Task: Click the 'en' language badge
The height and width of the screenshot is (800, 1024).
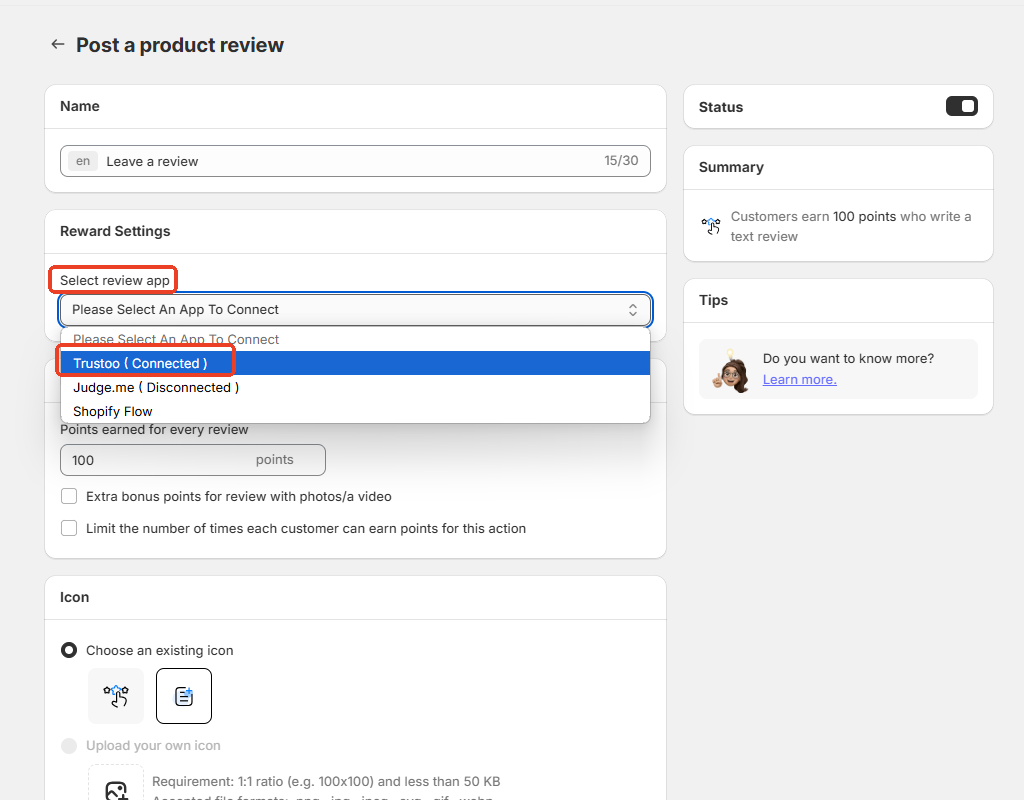Action: [83, 161]
